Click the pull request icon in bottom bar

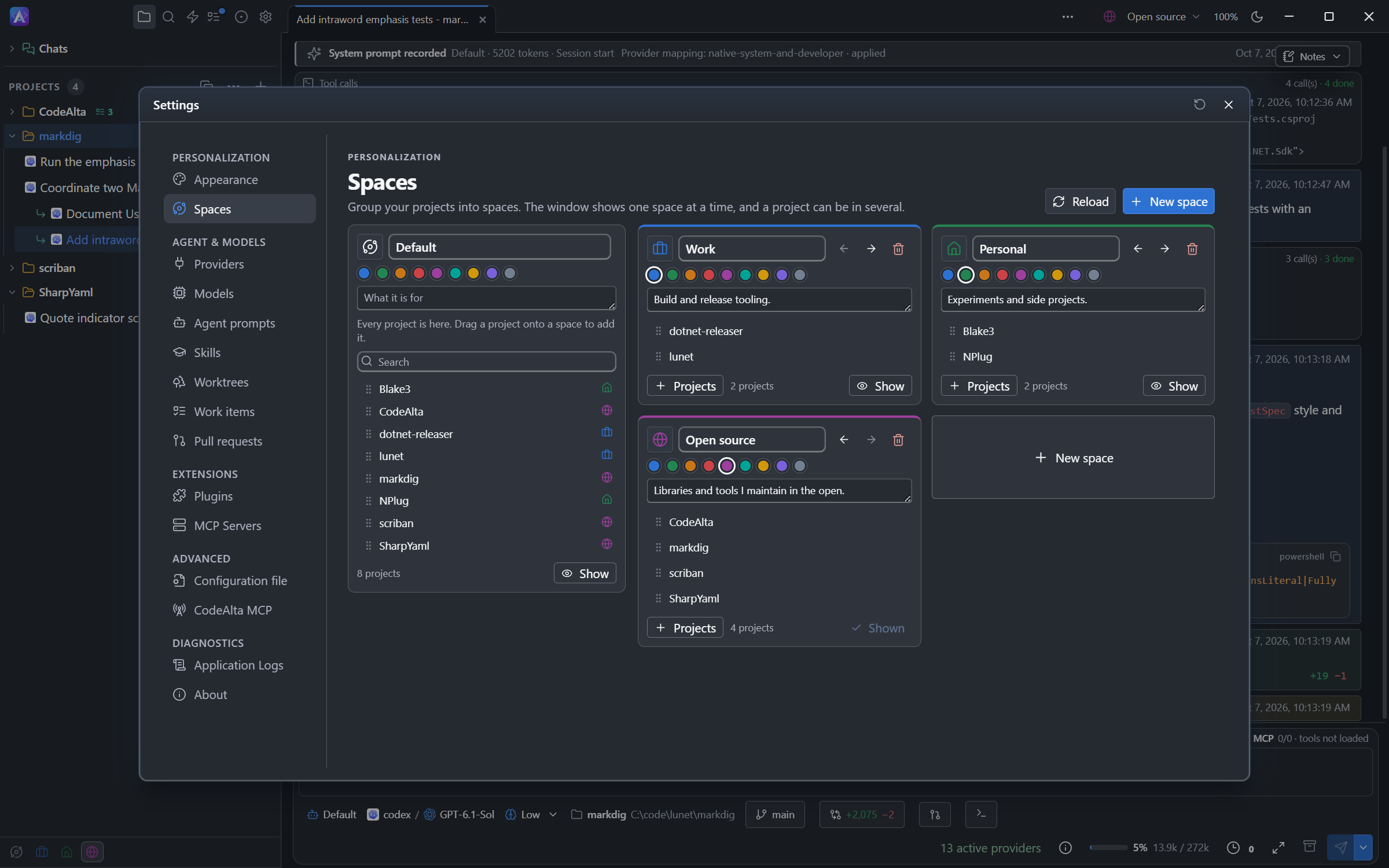pos(935,814)
